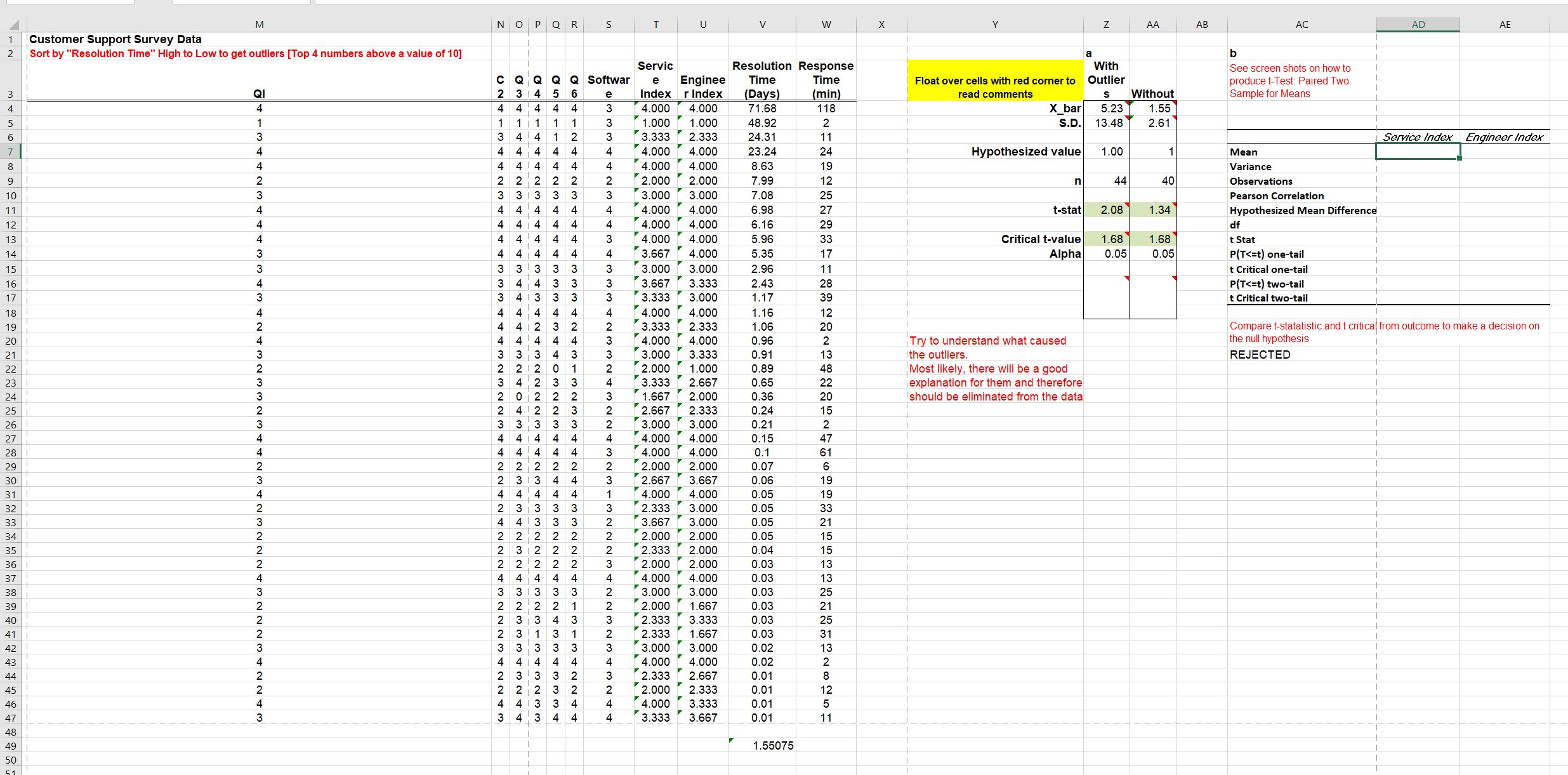Click resolution time value 48.92
Screen dimensions: 1568x775
pos(762,123)
